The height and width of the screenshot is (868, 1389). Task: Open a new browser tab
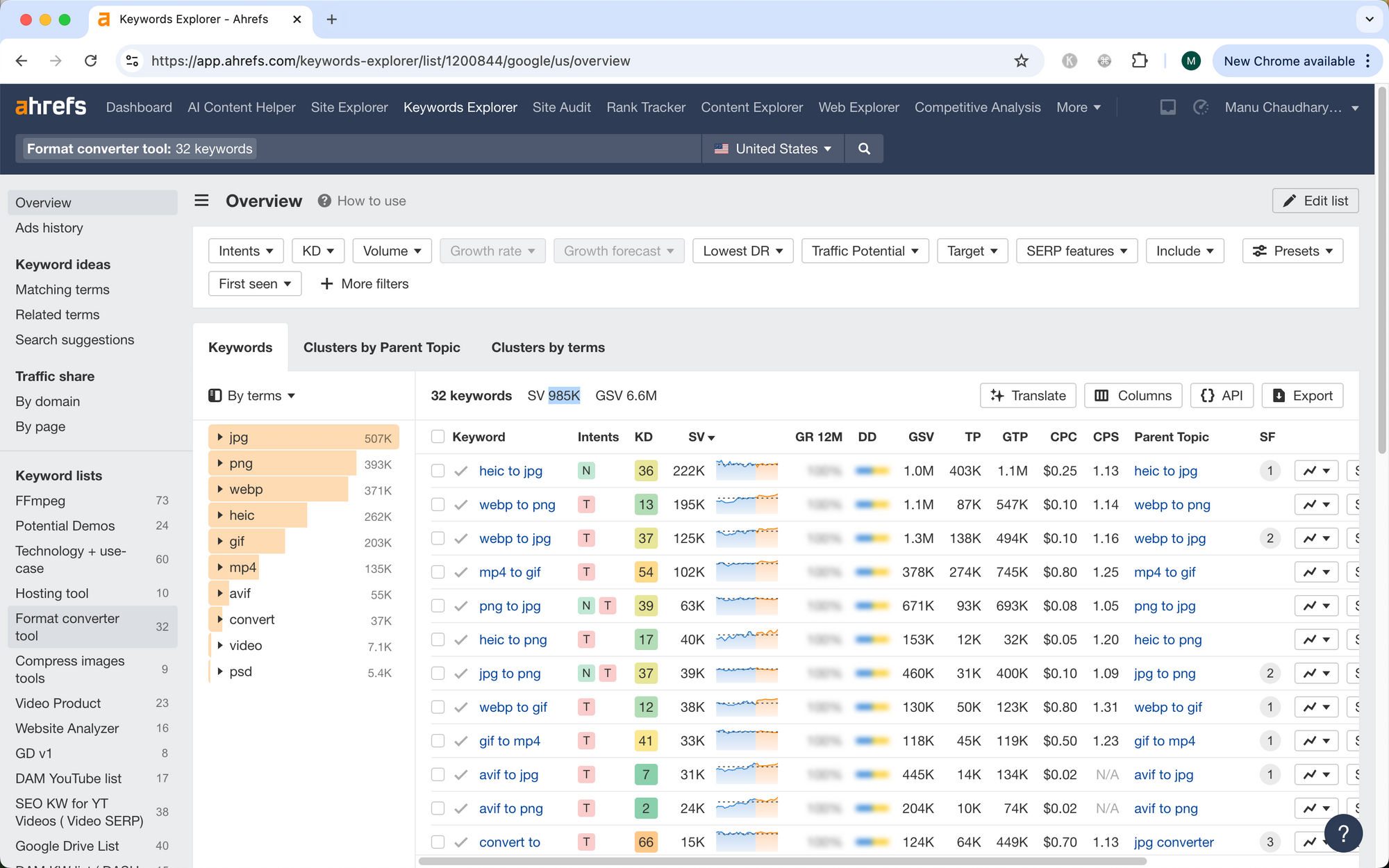coord(331,19)
